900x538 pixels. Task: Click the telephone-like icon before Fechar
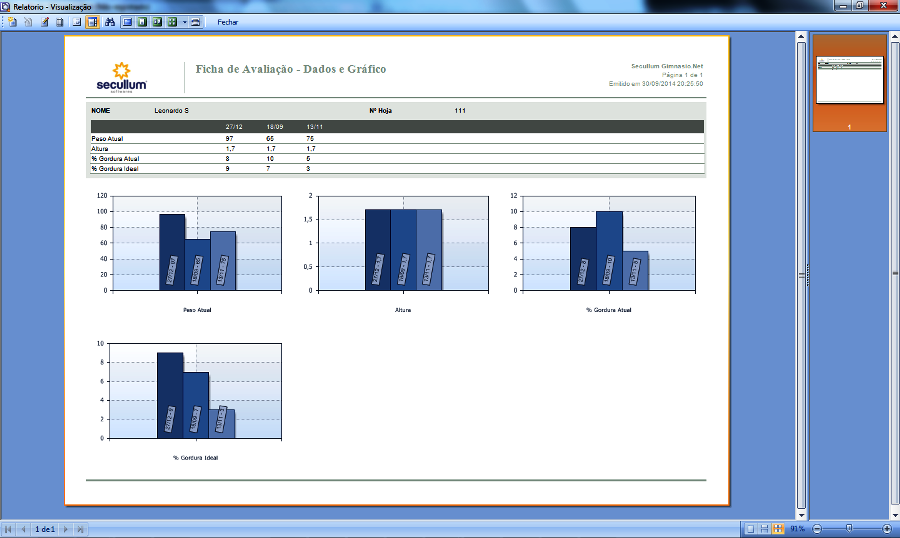pyautogui.click(x=194, y=21)
